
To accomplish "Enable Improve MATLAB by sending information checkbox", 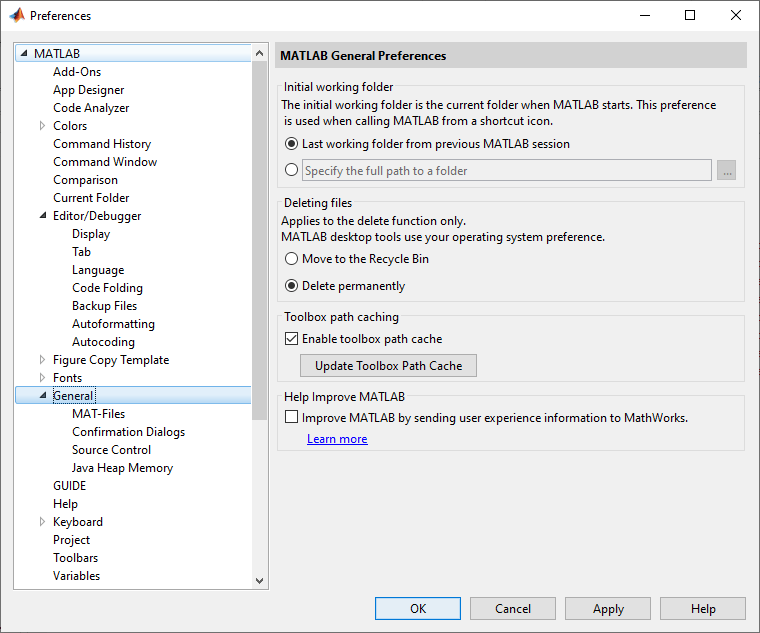I will [x=291, y=417].
